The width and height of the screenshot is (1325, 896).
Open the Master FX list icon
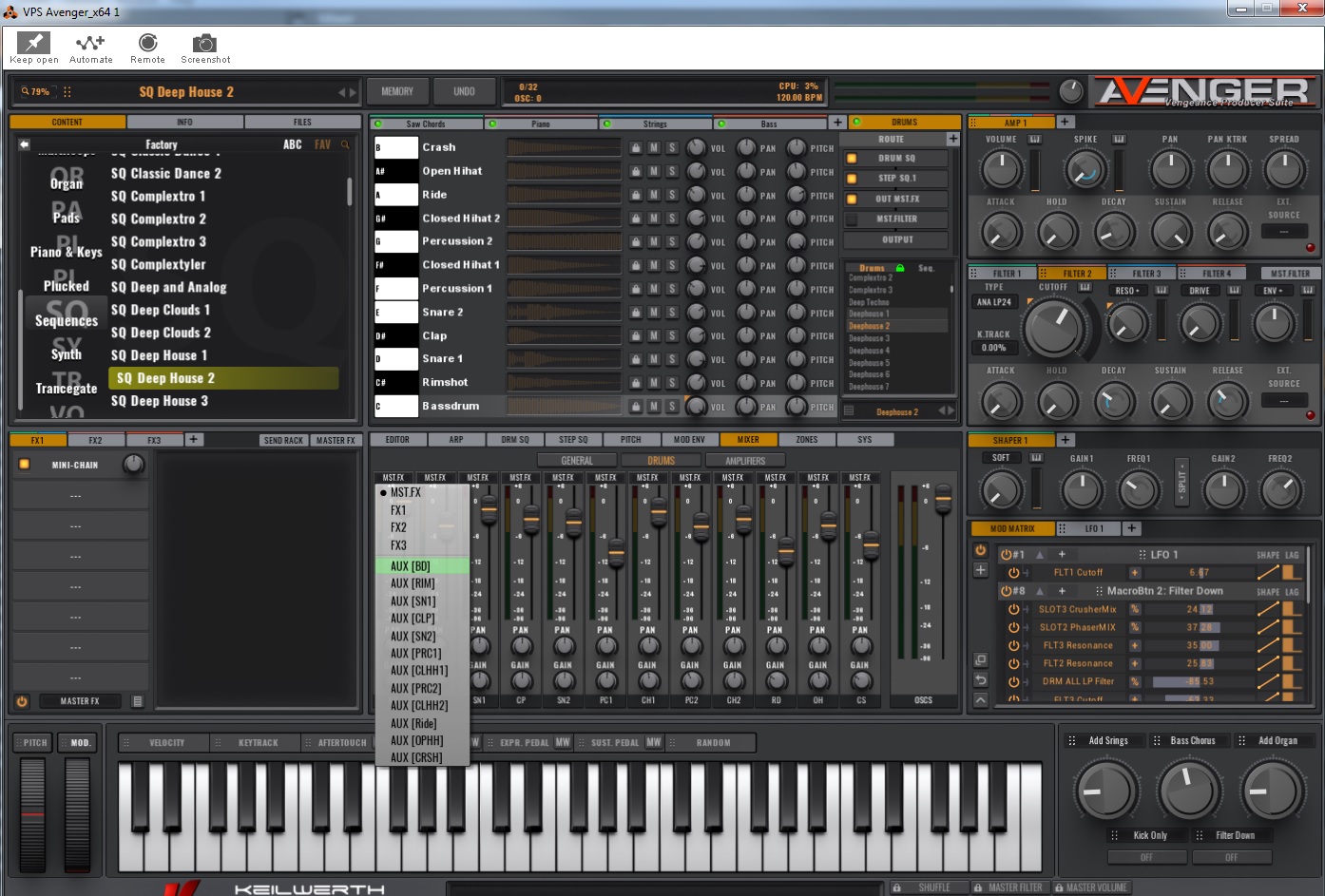click(138, 701)
